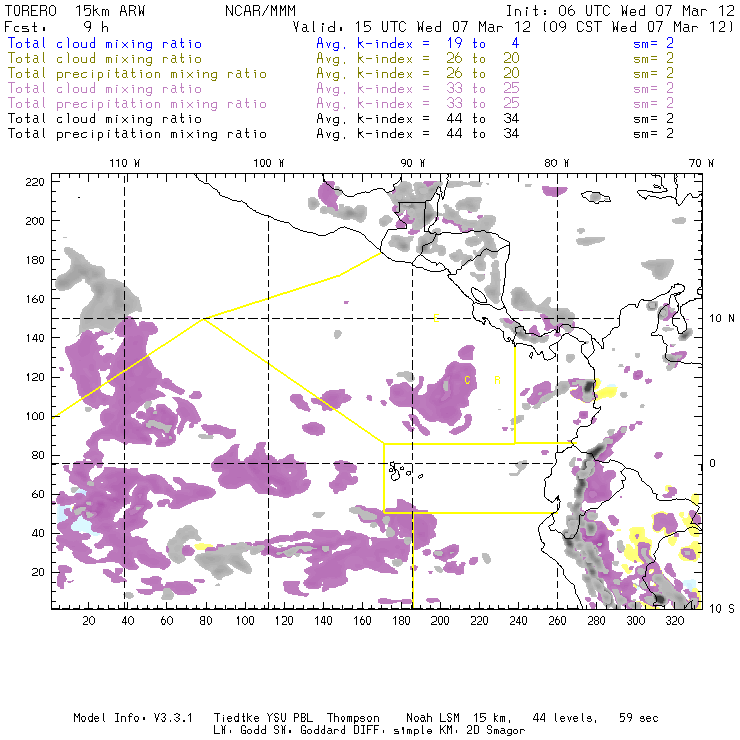Click the "180" tick label on the horizontal axis
Screen dimensions: 740x740
point(401,621)
